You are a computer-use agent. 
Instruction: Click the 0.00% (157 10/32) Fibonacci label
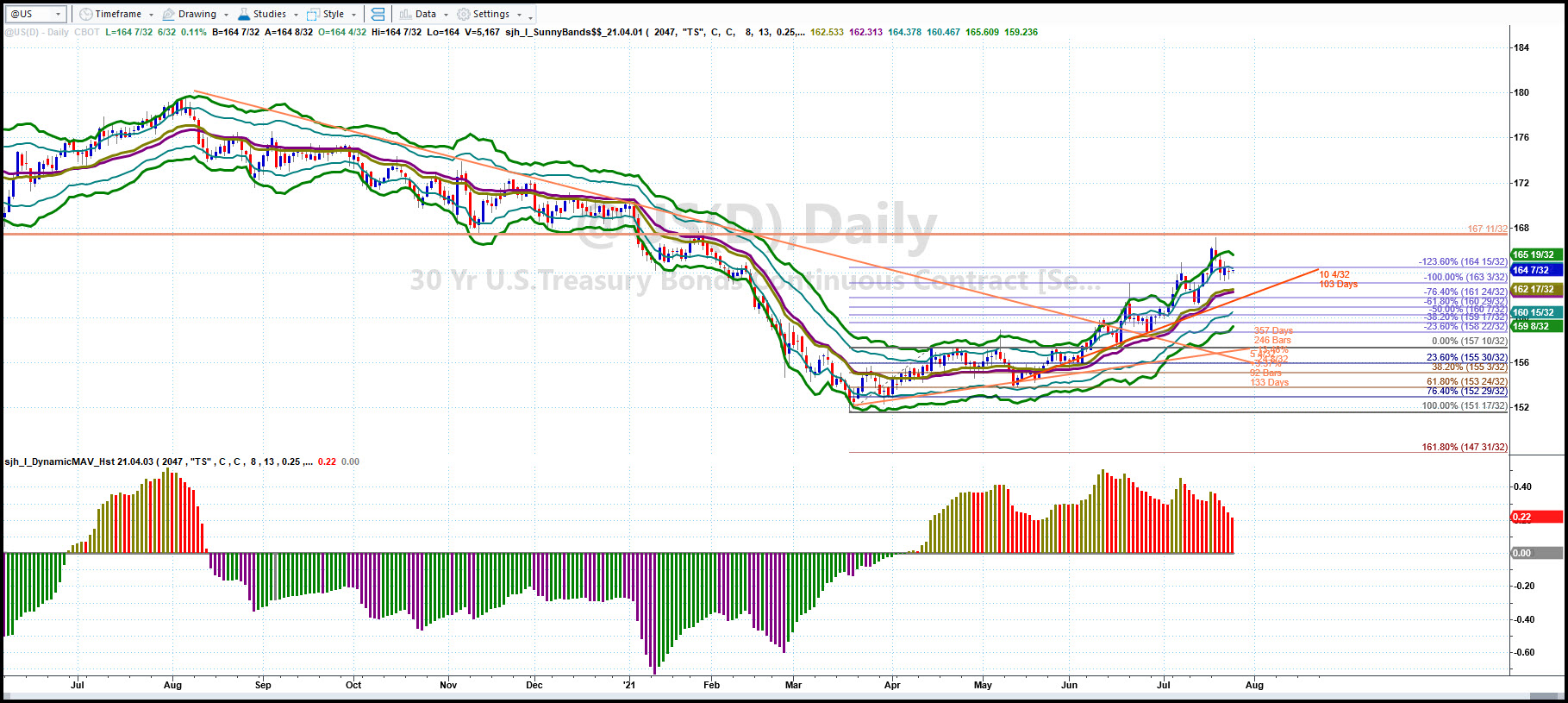click(x=1470, y=341)
